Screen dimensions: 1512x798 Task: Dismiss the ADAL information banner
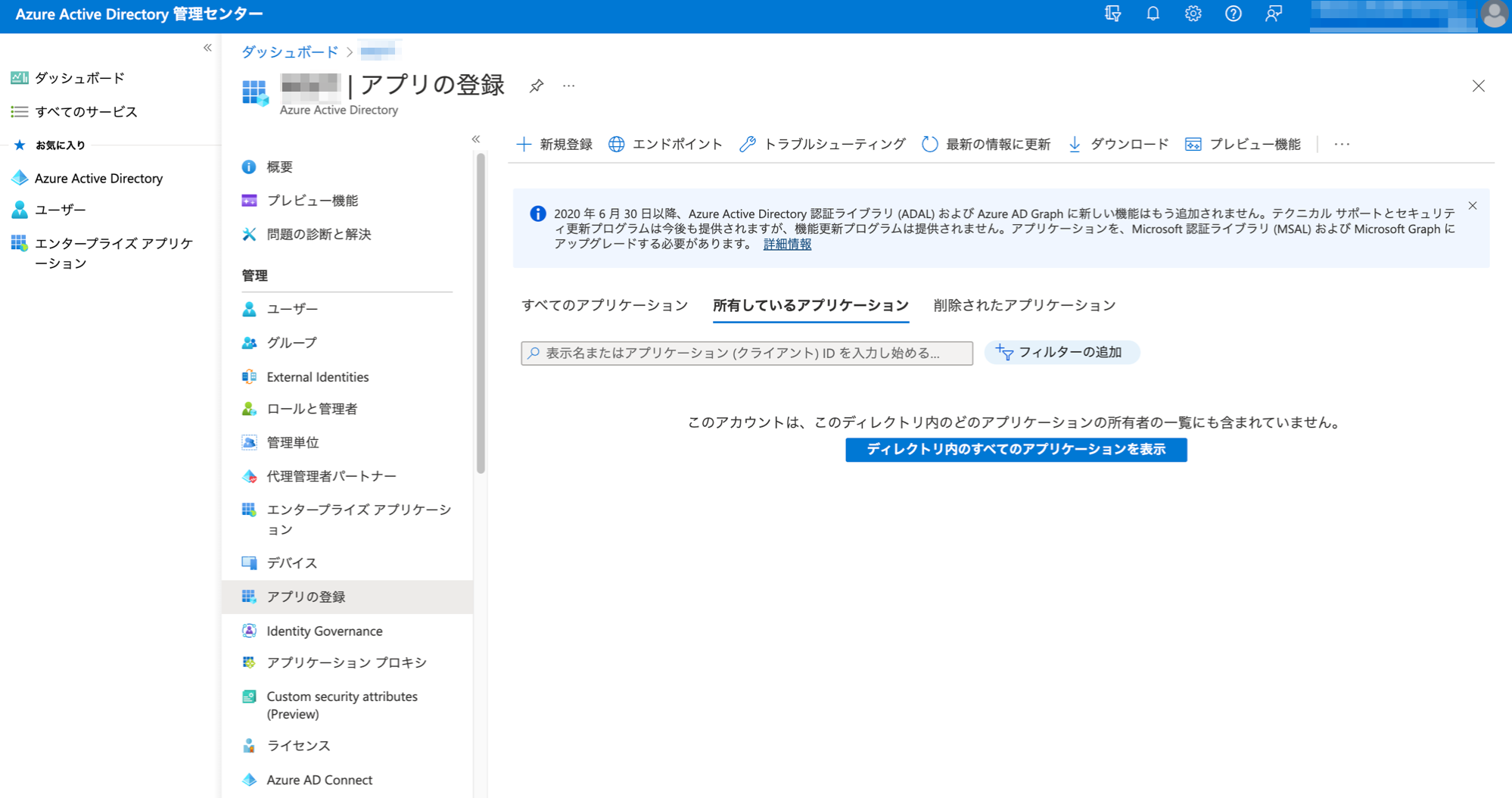tap(1473, 206)
